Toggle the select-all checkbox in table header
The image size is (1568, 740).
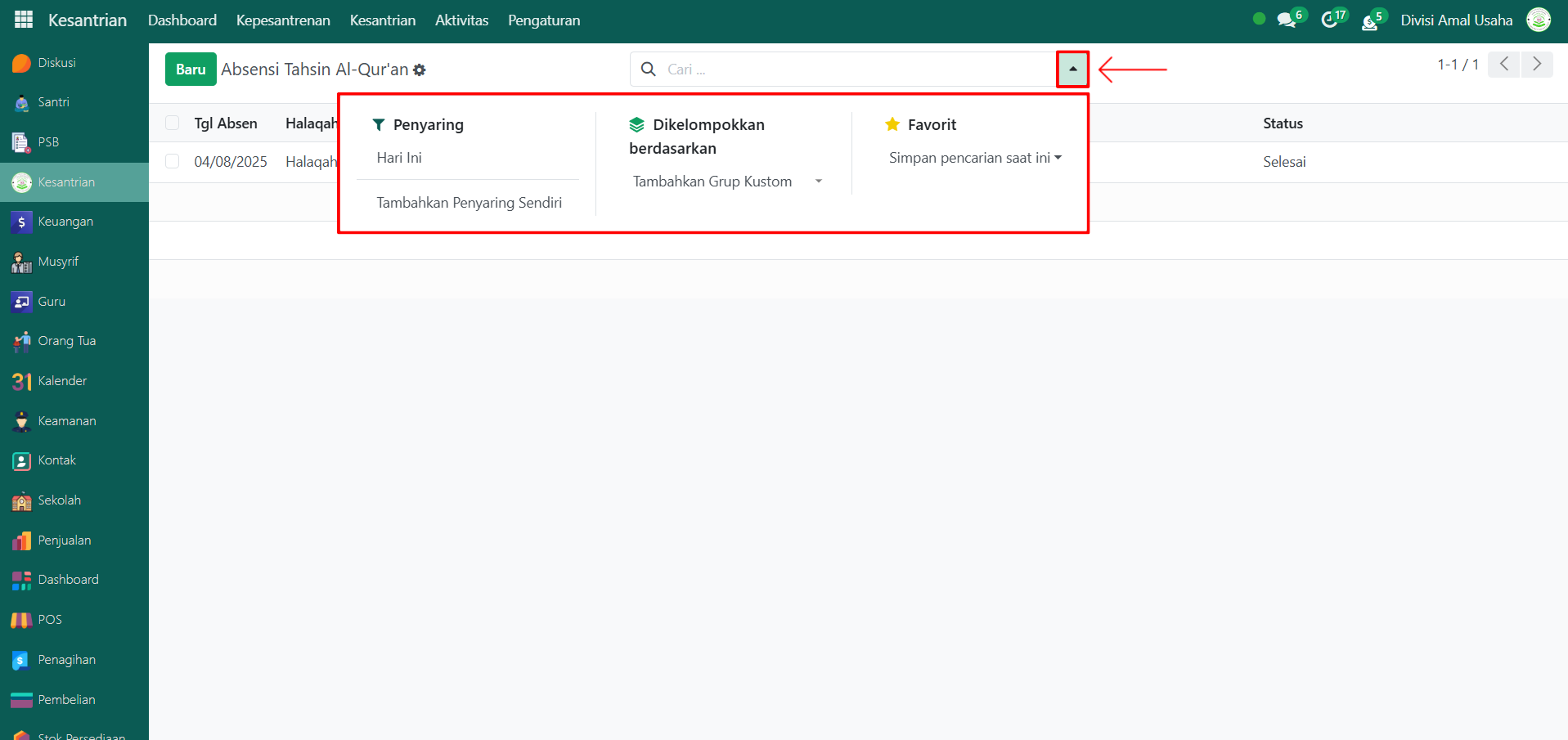coord(173,123)
